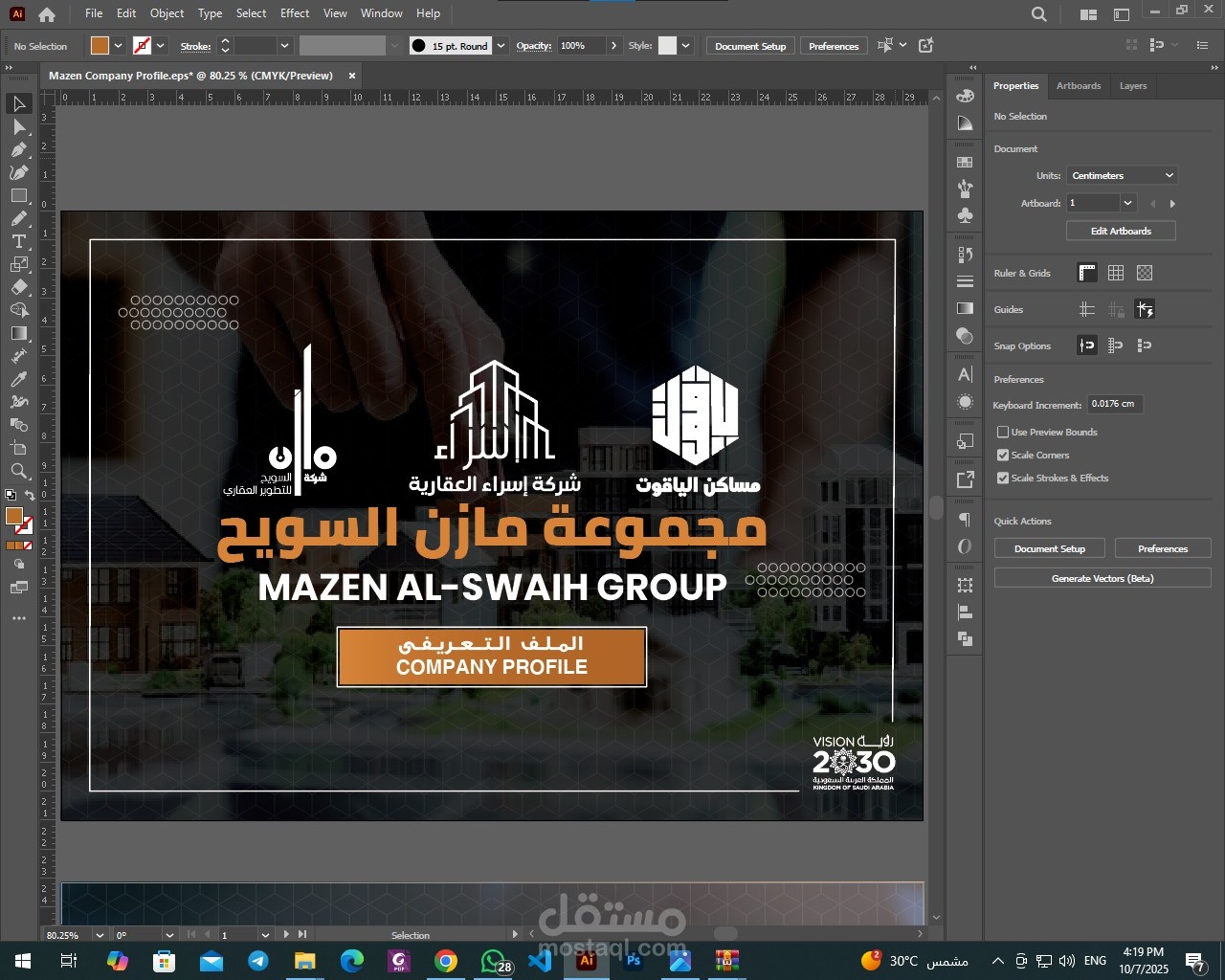The image size is (1225, 980).
Task: Open the Effect menu
Action: click(x=295, y=13)
